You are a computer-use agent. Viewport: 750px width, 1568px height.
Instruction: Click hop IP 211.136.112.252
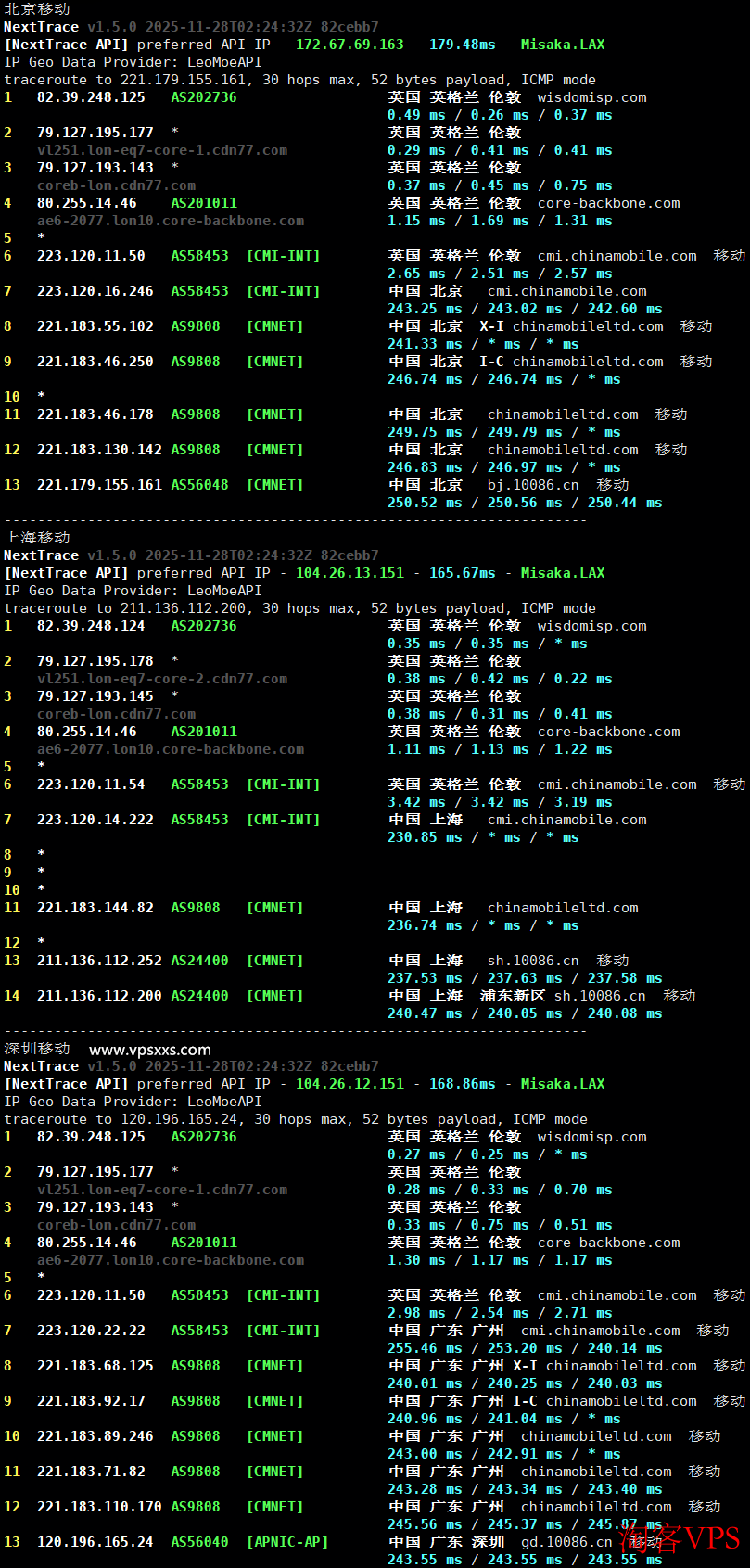[99, 961]
